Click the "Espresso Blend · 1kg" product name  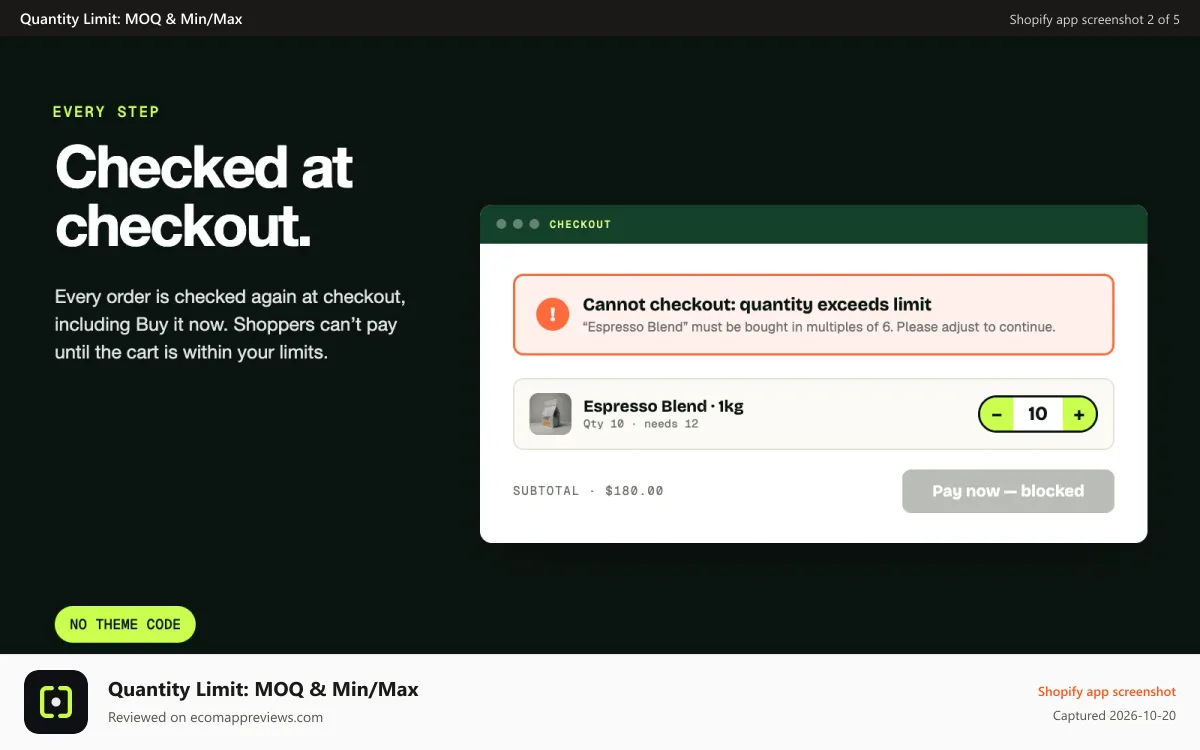coord(664,406)
